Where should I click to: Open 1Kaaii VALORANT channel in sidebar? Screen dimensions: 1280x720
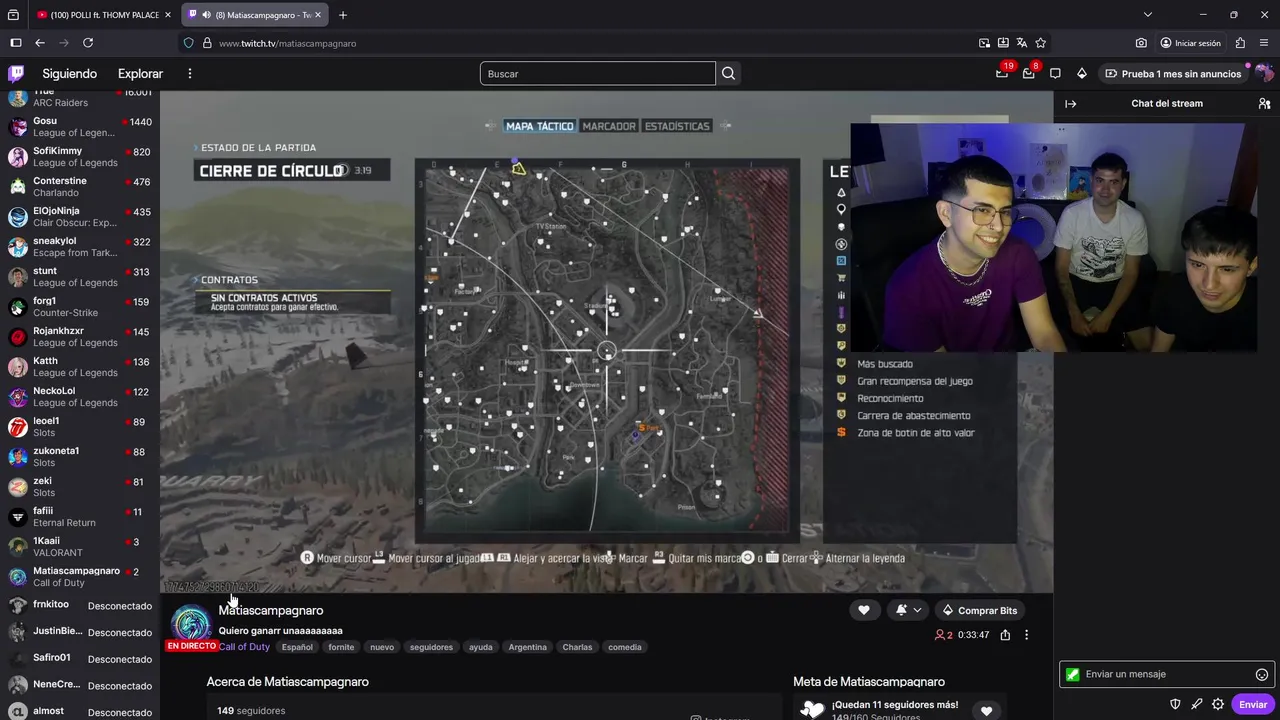80,547
